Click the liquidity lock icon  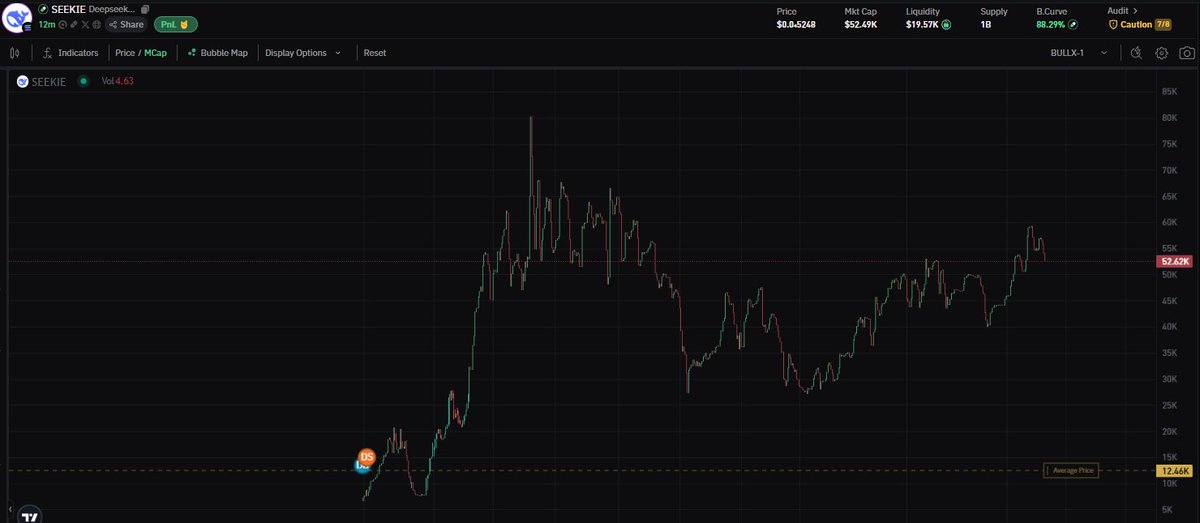946,25
